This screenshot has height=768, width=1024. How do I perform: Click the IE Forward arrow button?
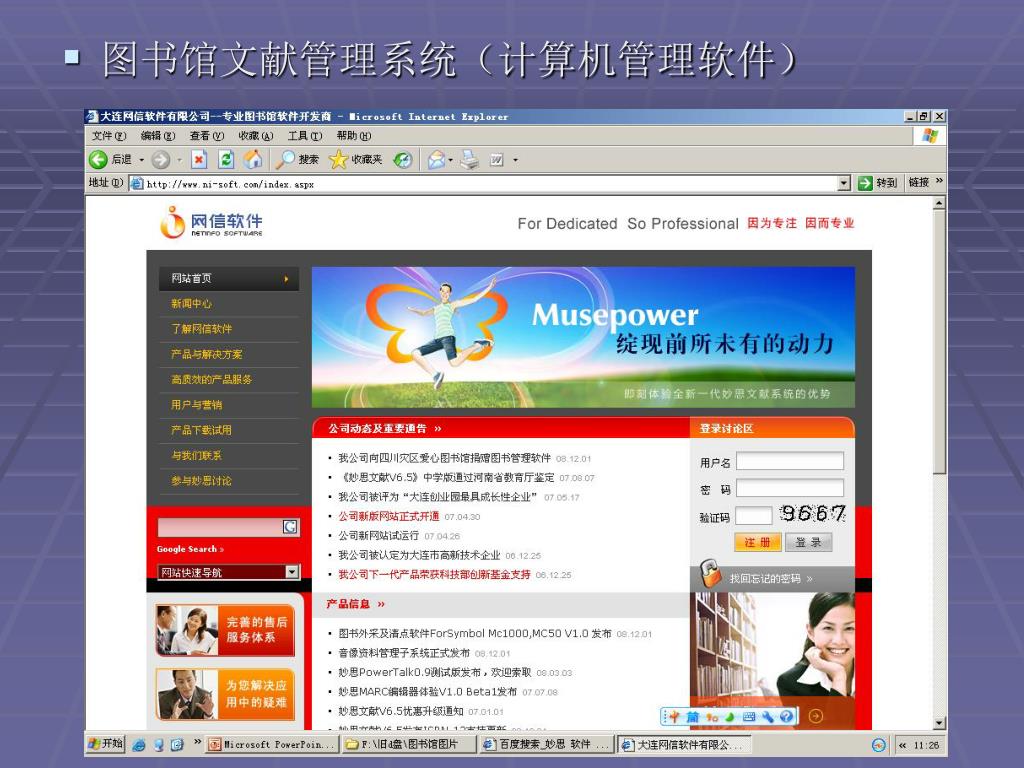click(161, 159)
